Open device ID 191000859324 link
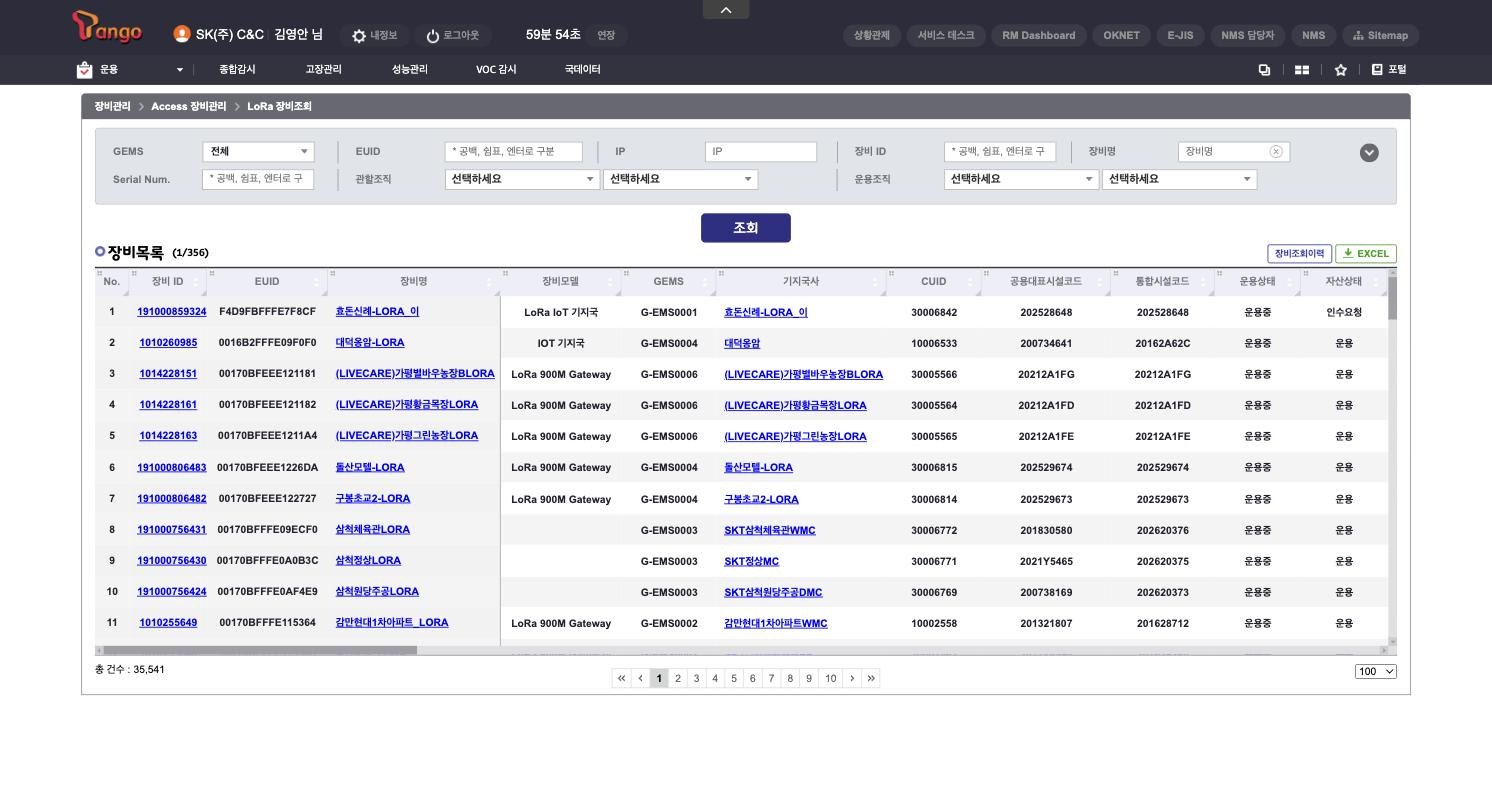The width and height of the screenshot is (1492, 812). click(172, 312)
